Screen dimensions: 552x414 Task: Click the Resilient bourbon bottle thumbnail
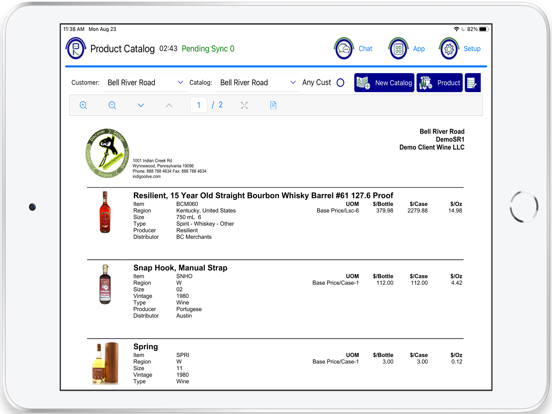[105, 212]
